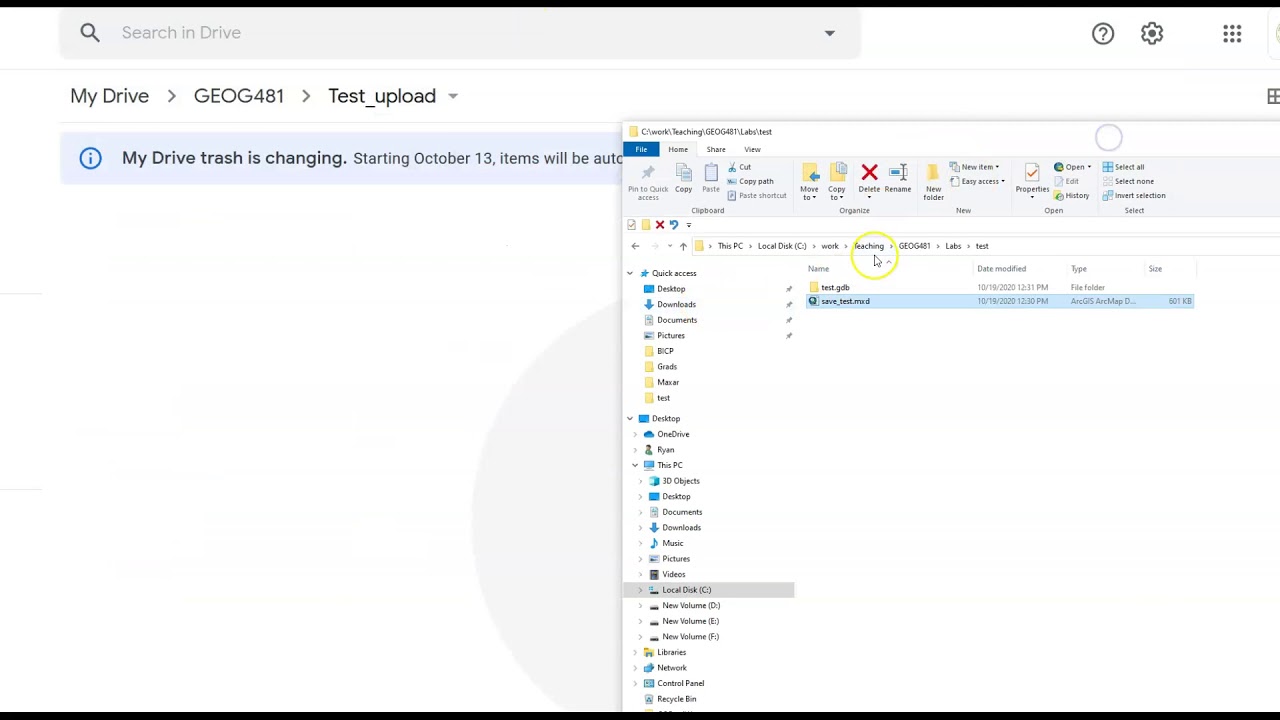The width and height of the screenshot is (1280, 720).
Task: Expand the OneDrive tree node
Action: tap(635, 434)
